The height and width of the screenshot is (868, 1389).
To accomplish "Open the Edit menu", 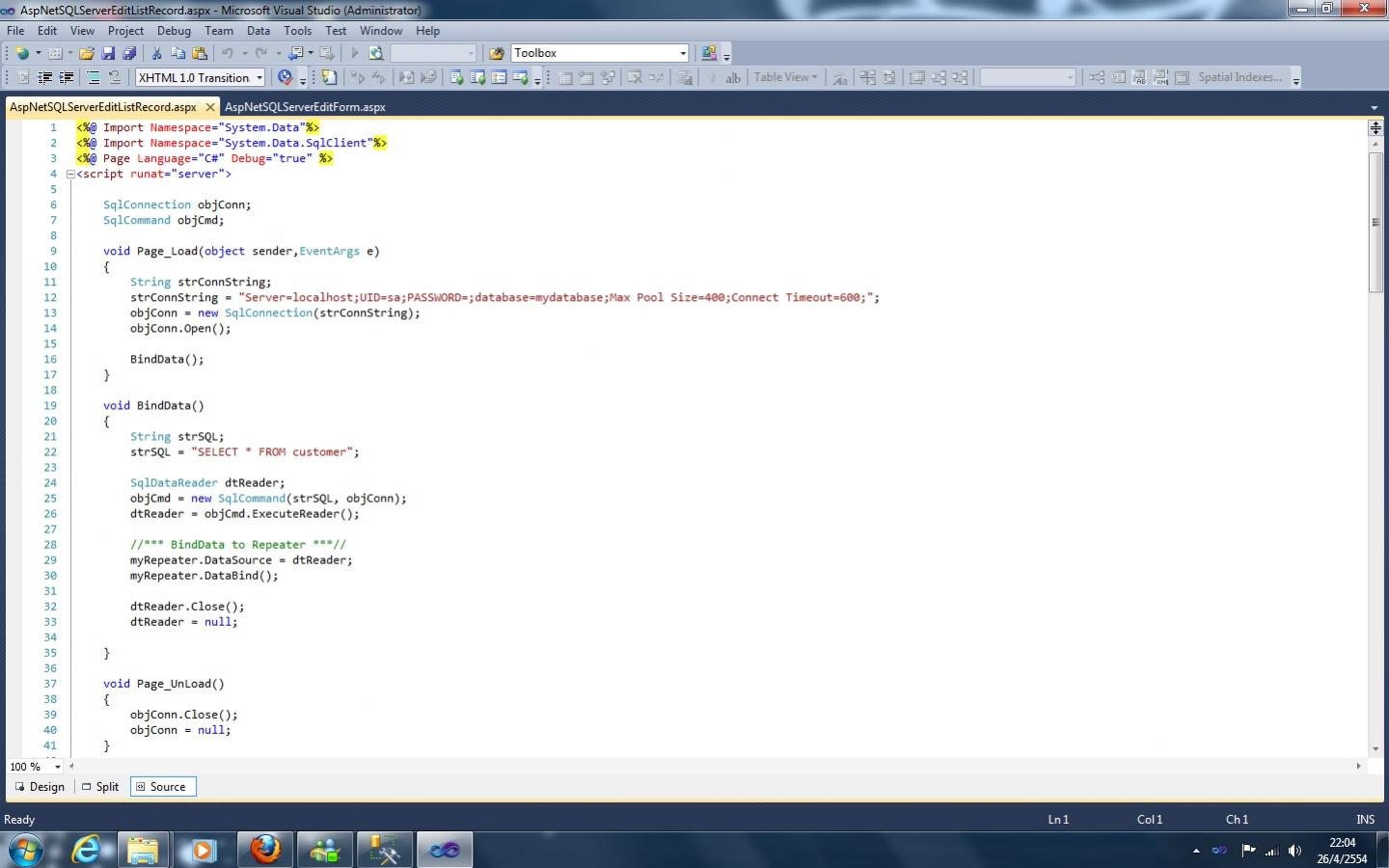I will (47, 31).
